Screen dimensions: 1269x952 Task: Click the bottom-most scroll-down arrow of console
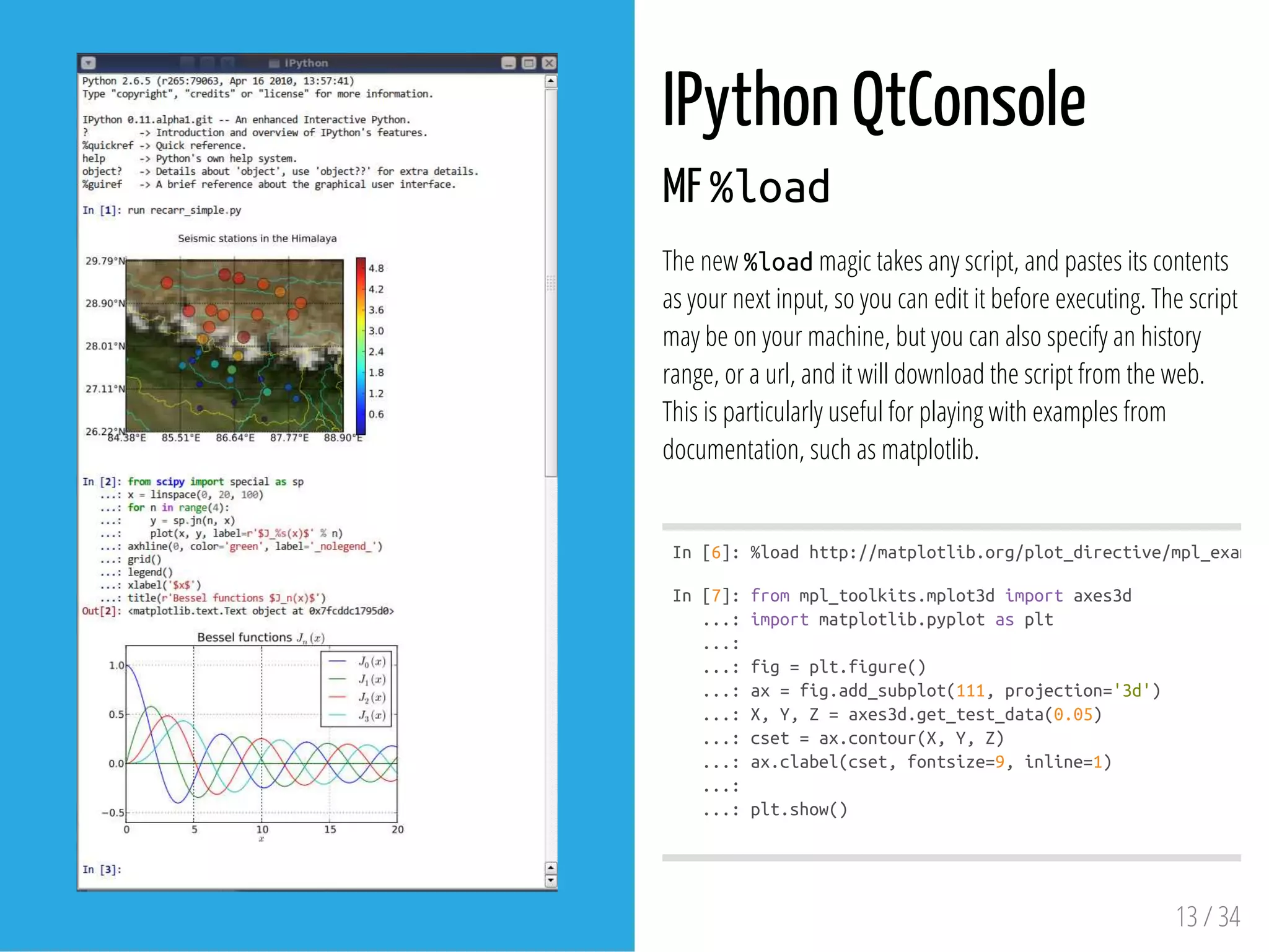click(x=550, y=881)
